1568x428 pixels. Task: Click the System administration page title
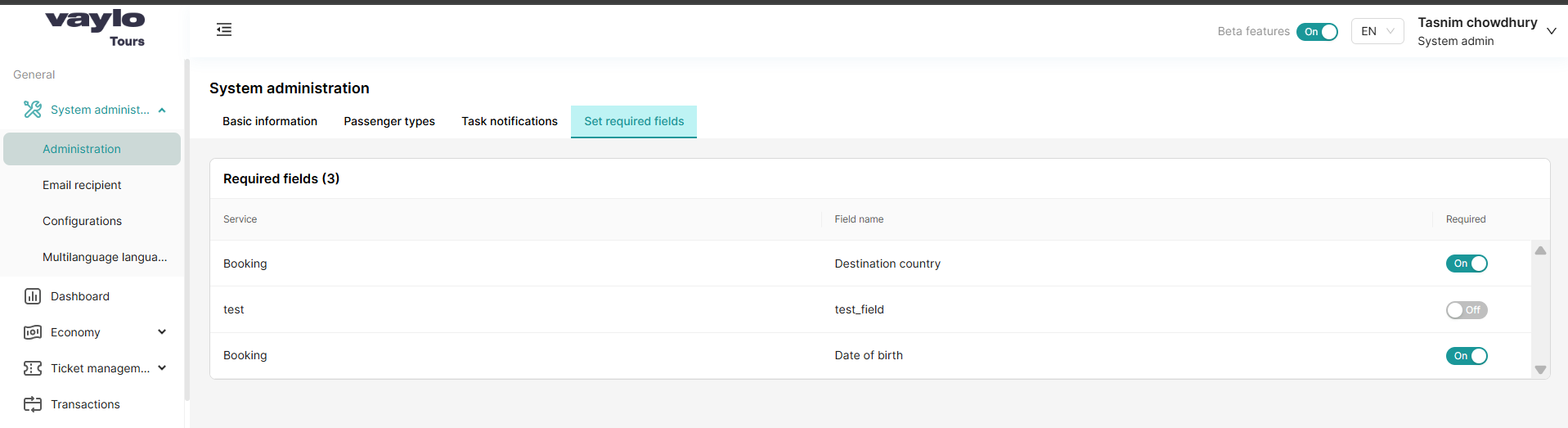(x=290, y=88)
